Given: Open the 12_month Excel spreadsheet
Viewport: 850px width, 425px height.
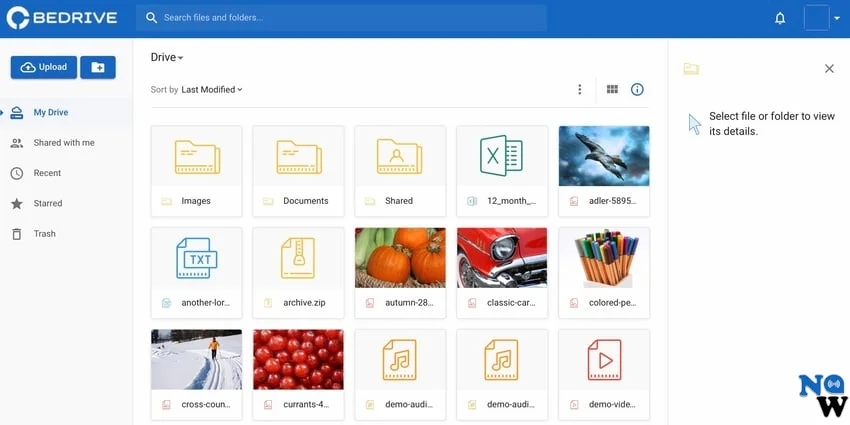Looking at the screenshot, I should click(502, 170).
